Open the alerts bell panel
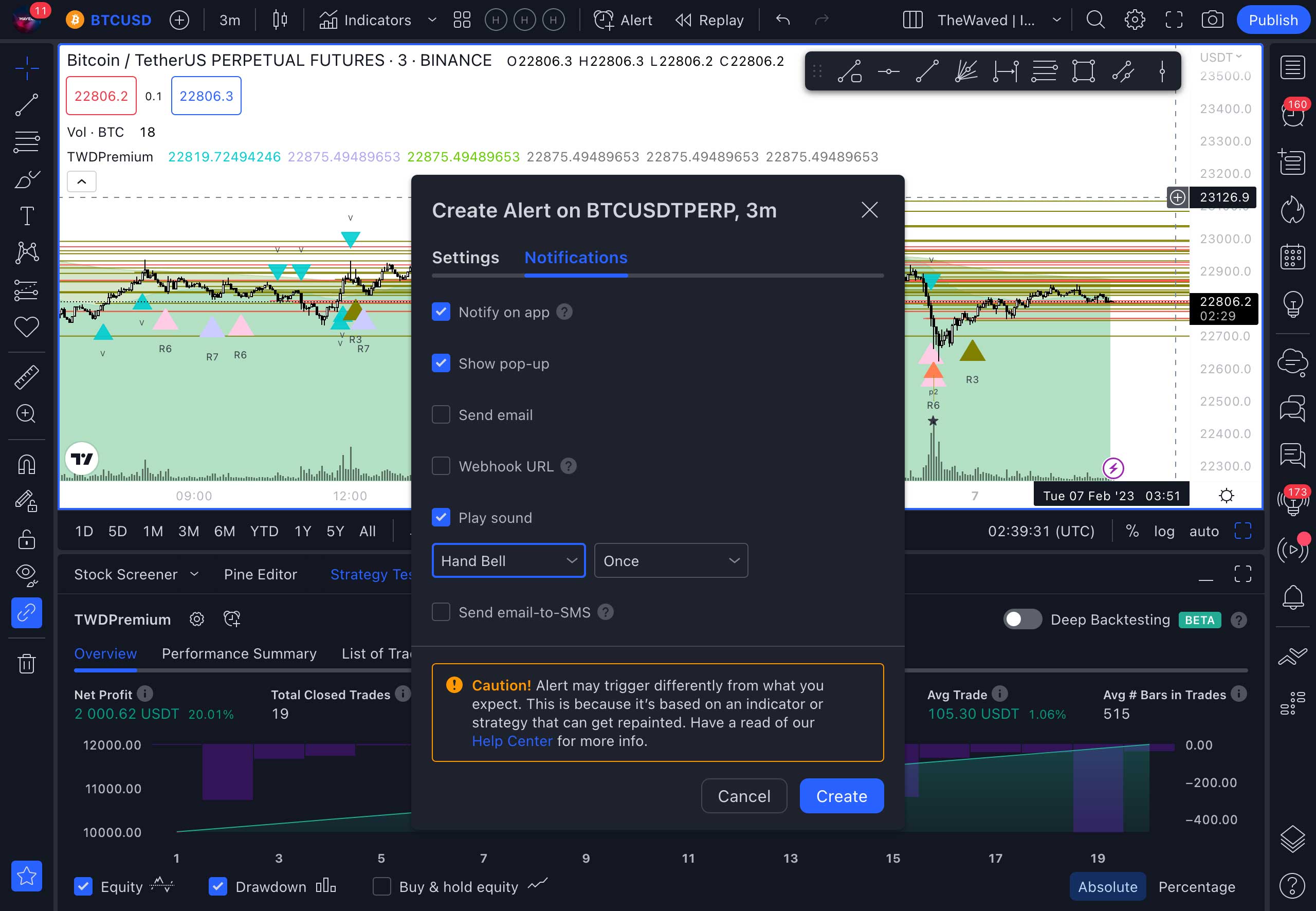The image size is (1316, 911). (x=1292, y=597)
